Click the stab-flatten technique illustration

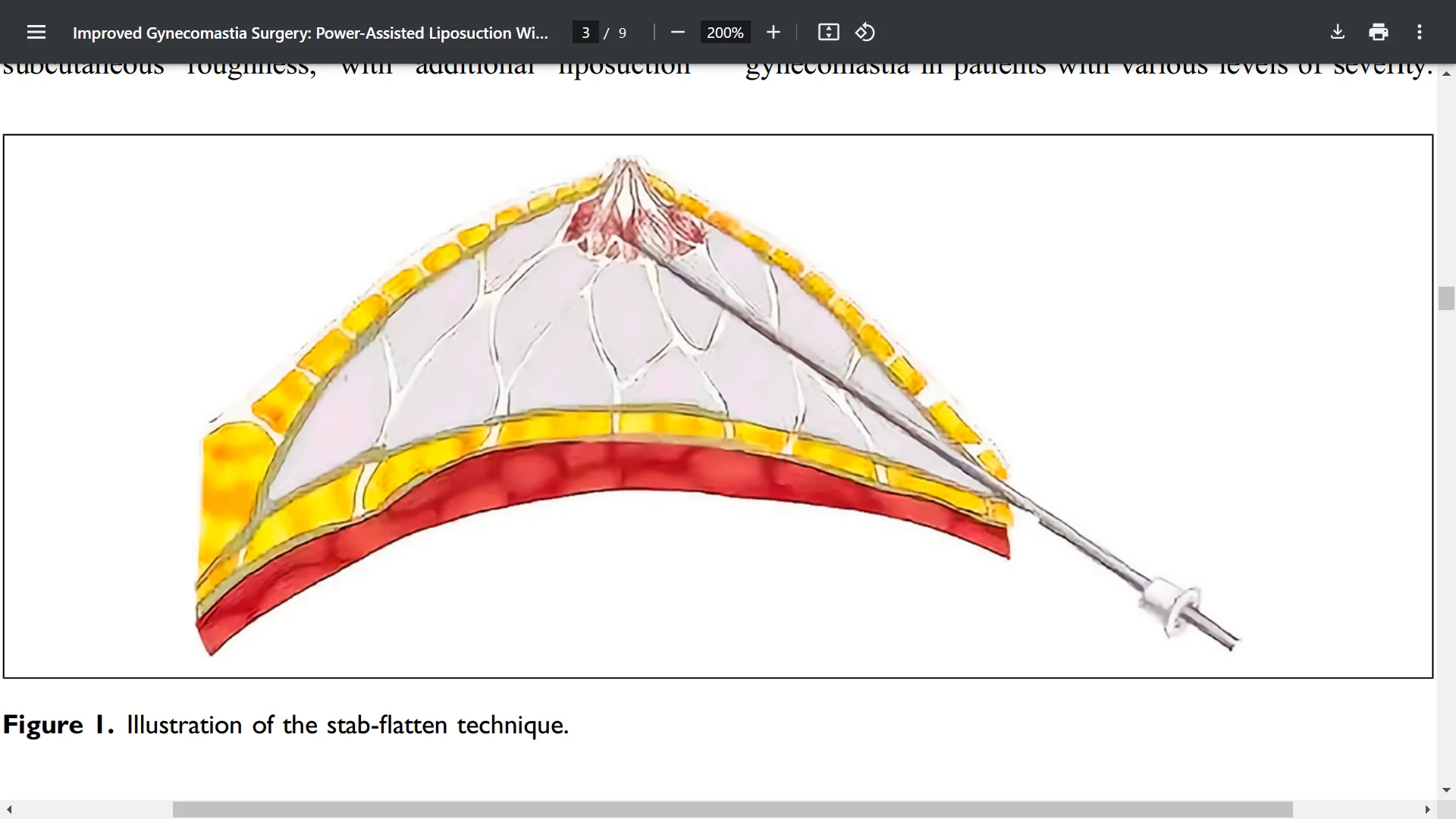click(x=717, y=406)
